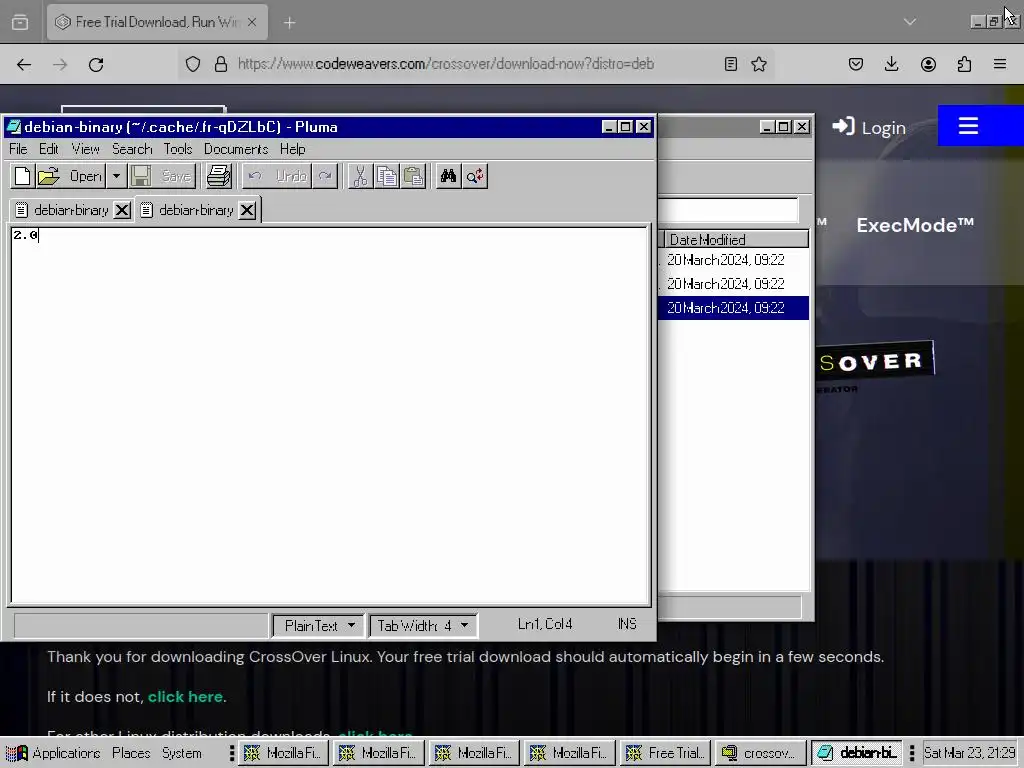Open the File menu in Pluma
The width and height of the screenshot is (1024, 768).
pos(18,149)
